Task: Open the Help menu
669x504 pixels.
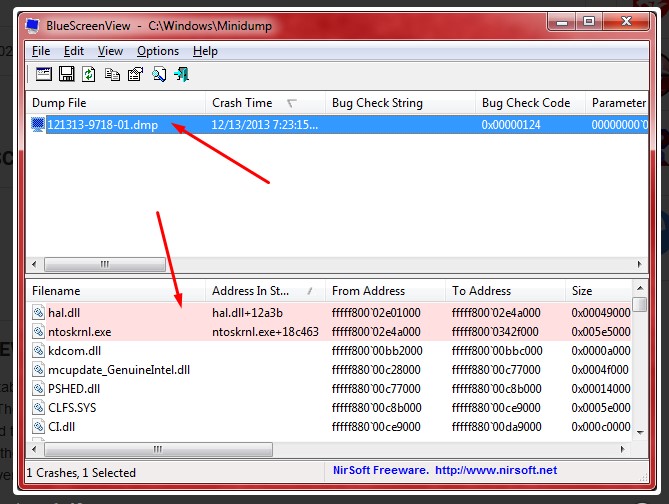Action: click(205, 51)
